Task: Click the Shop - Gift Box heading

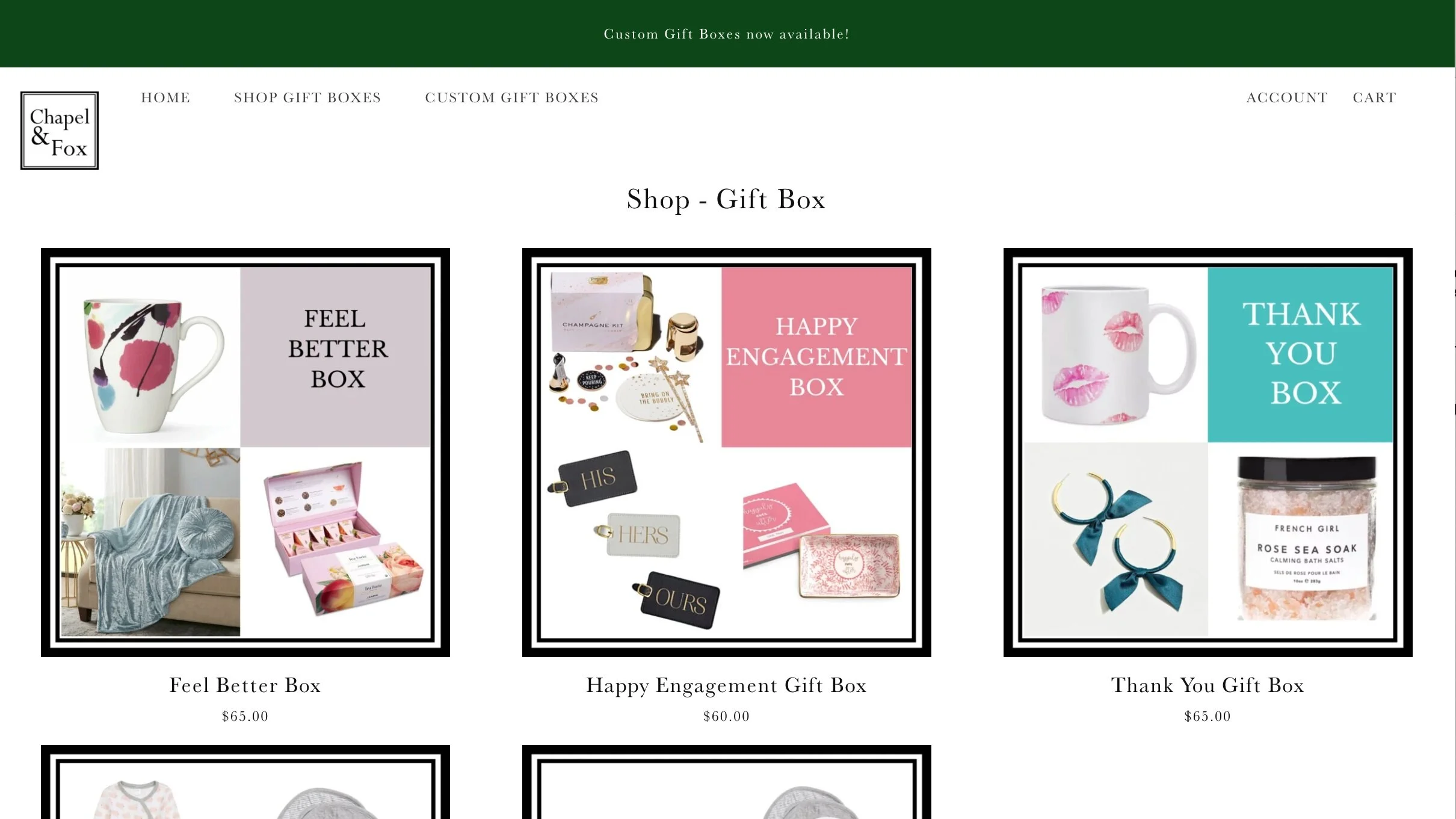Action: (726, 199)
